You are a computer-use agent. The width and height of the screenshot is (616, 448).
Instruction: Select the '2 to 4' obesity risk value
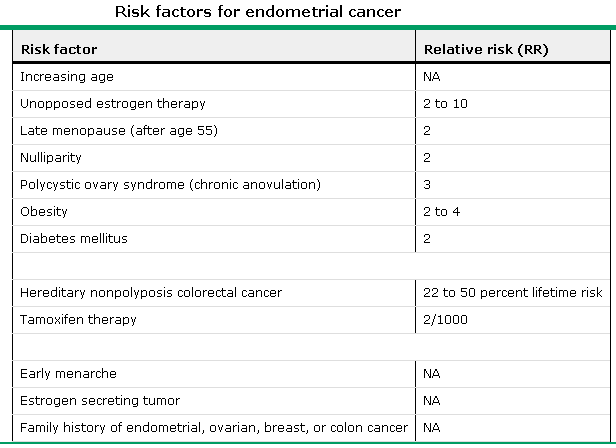[441, 211]
